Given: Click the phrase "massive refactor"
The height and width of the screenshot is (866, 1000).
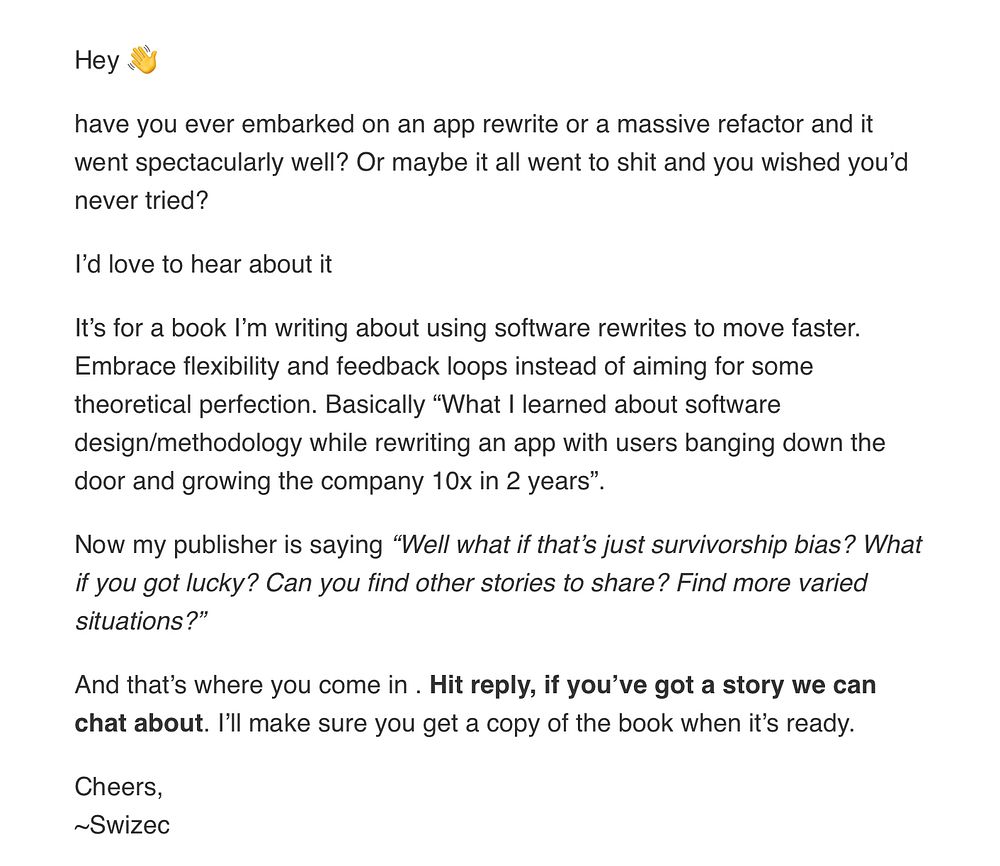Looking at the screenshot, I should 711,125.
